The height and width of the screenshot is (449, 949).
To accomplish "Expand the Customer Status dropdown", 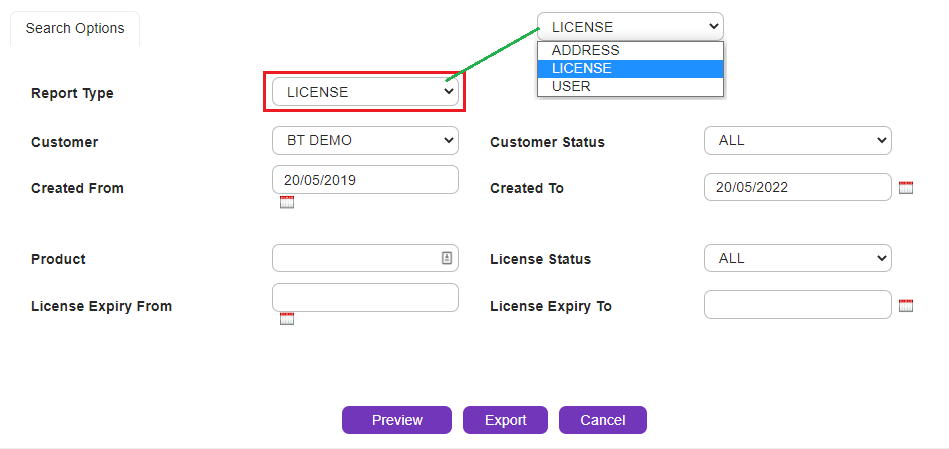I will (797, 141).
